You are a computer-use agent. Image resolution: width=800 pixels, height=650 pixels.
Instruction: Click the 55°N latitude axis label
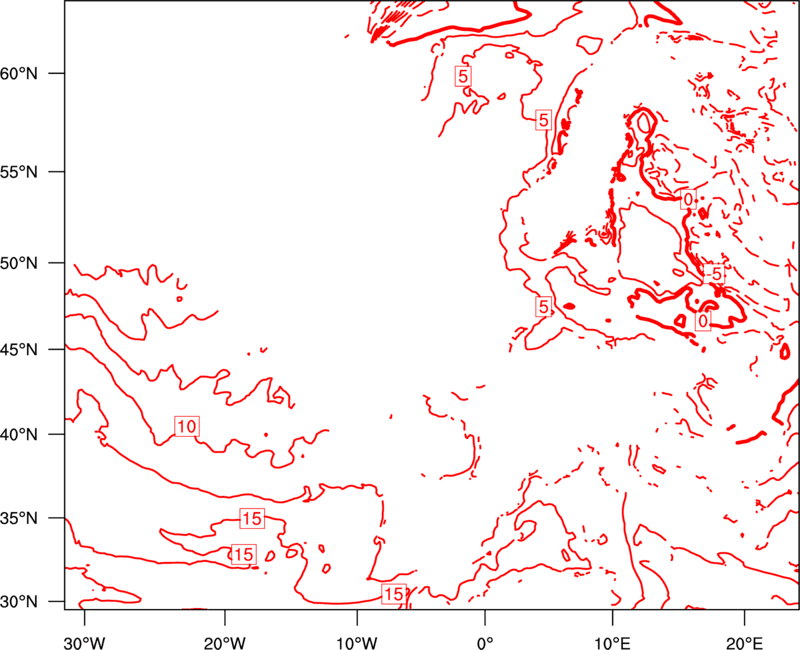[19, 172]
